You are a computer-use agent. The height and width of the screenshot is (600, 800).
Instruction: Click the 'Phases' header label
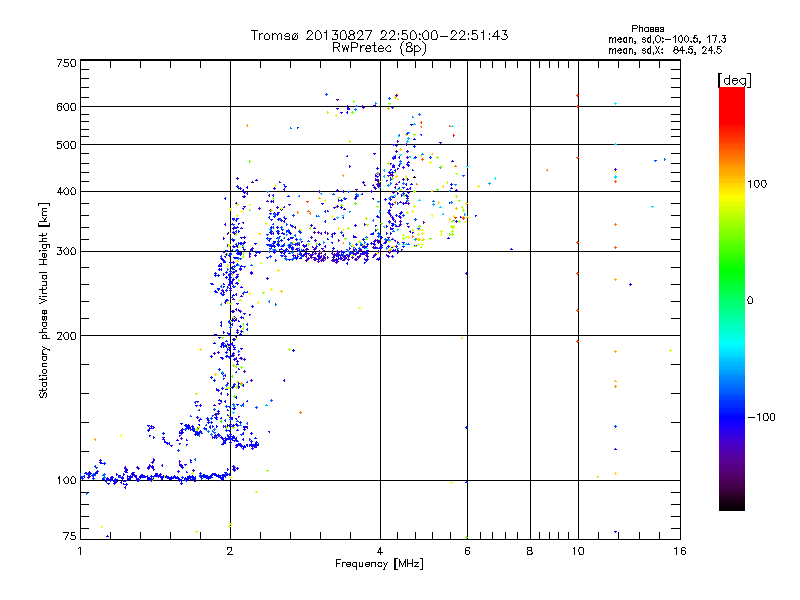point(647,29)
